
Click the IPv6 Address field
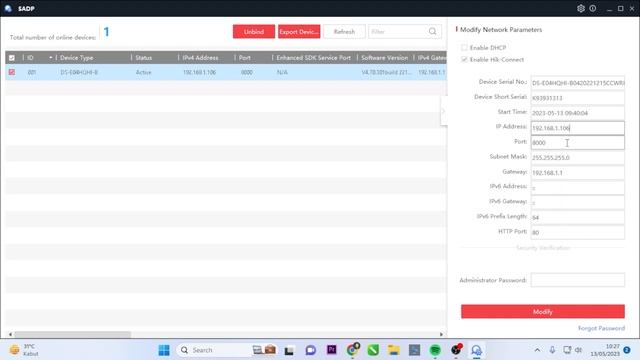coord(578,187)
